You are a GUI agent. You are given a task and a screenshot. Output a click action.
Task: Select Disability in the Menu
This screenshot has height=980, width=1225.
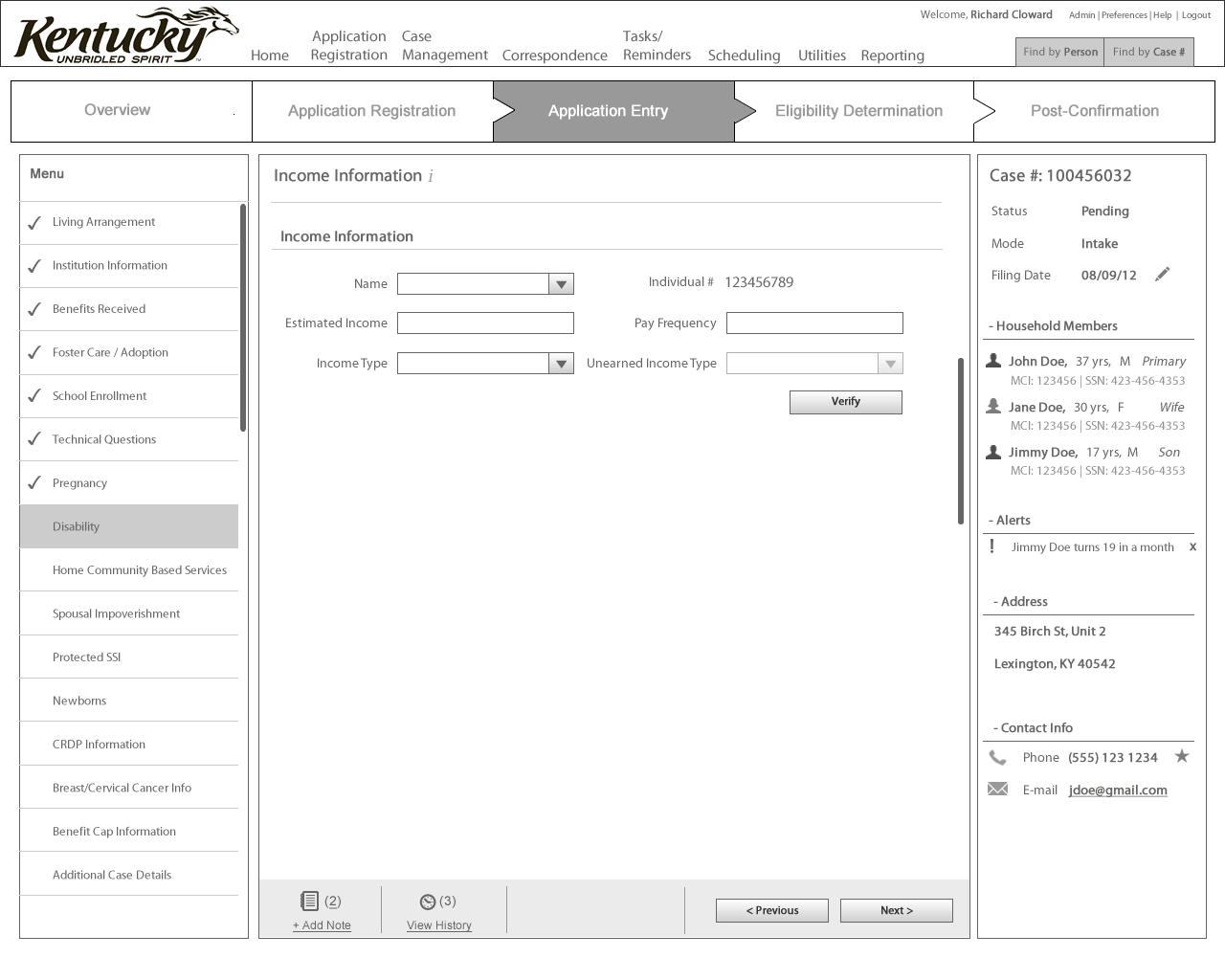pos(129,526)
